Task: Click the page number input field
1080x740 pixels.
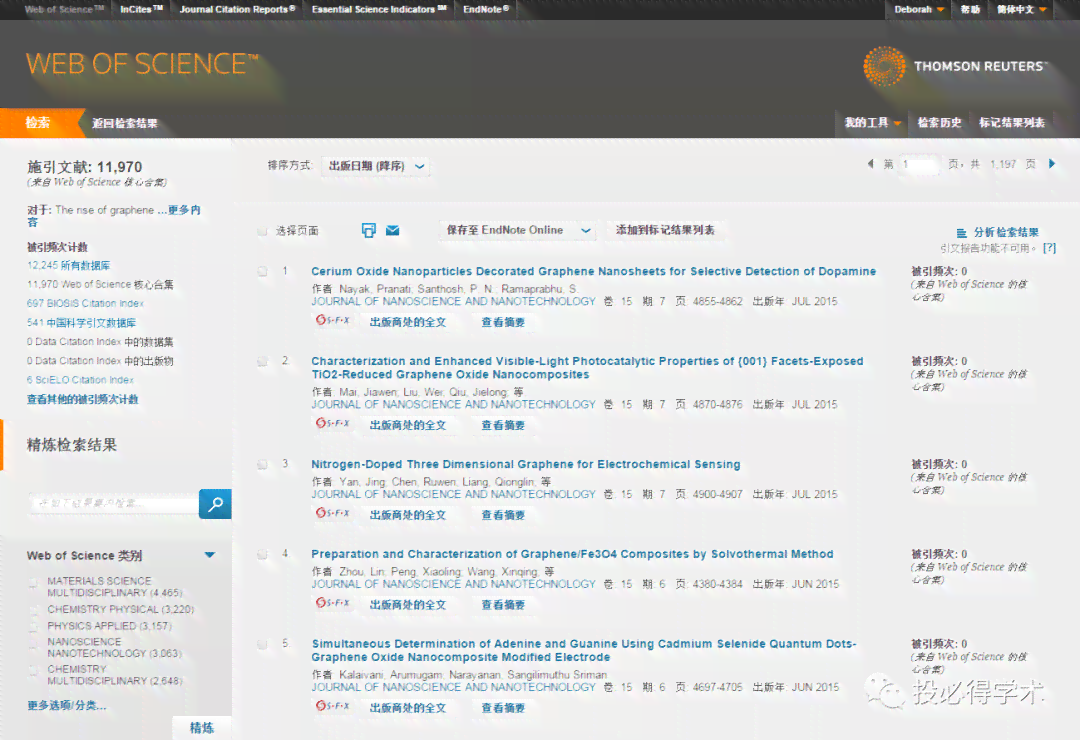Action: 920,164
